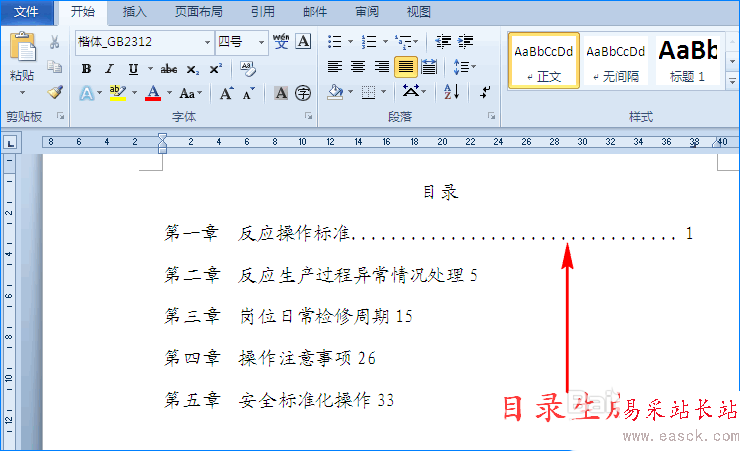Click the first-line indent ruler marker
Viewport: 740px width, 451px height.
click(x=162, y=137)
